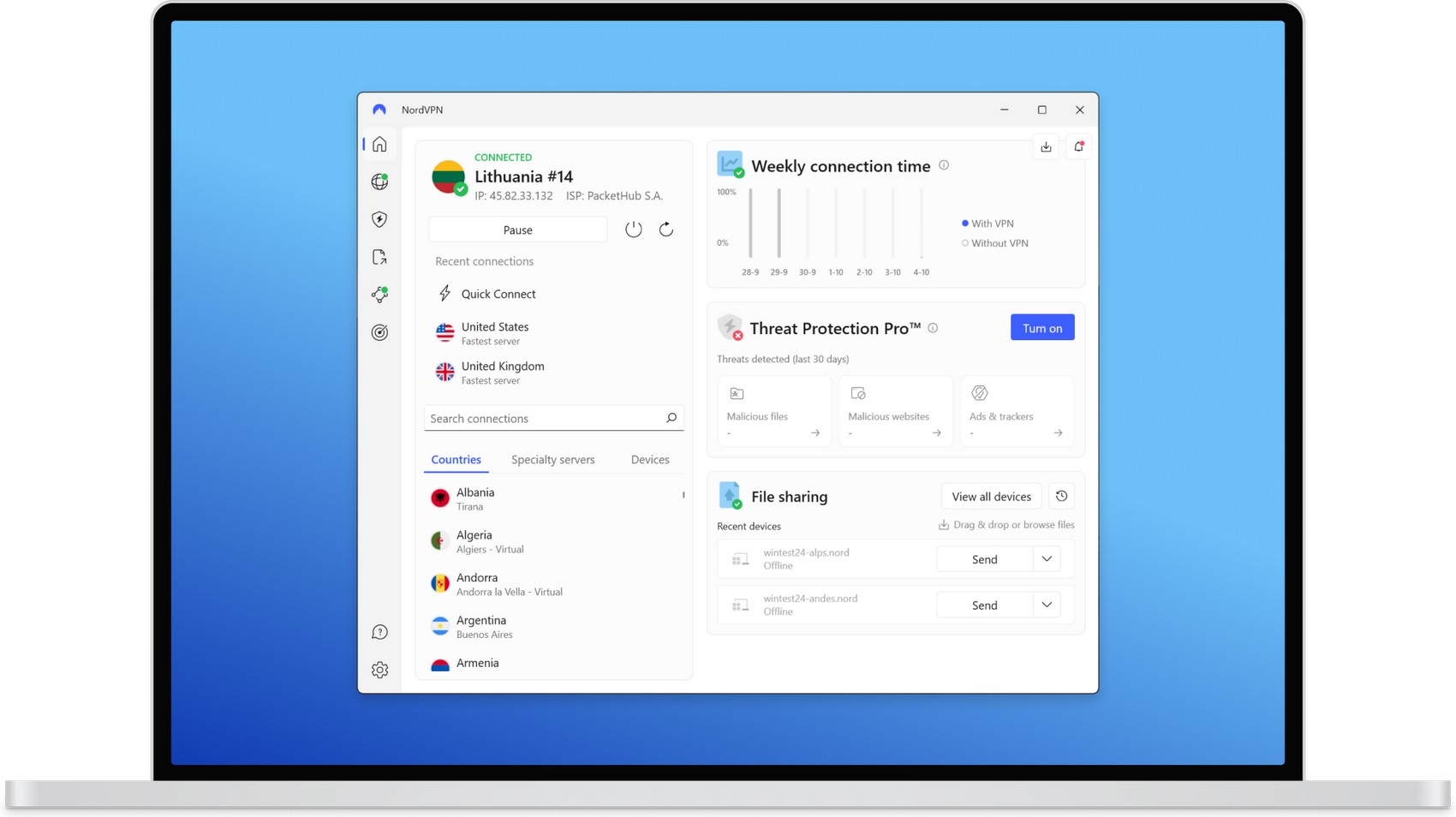Click info icon next to Threat Protection Pro

[933, 328]
